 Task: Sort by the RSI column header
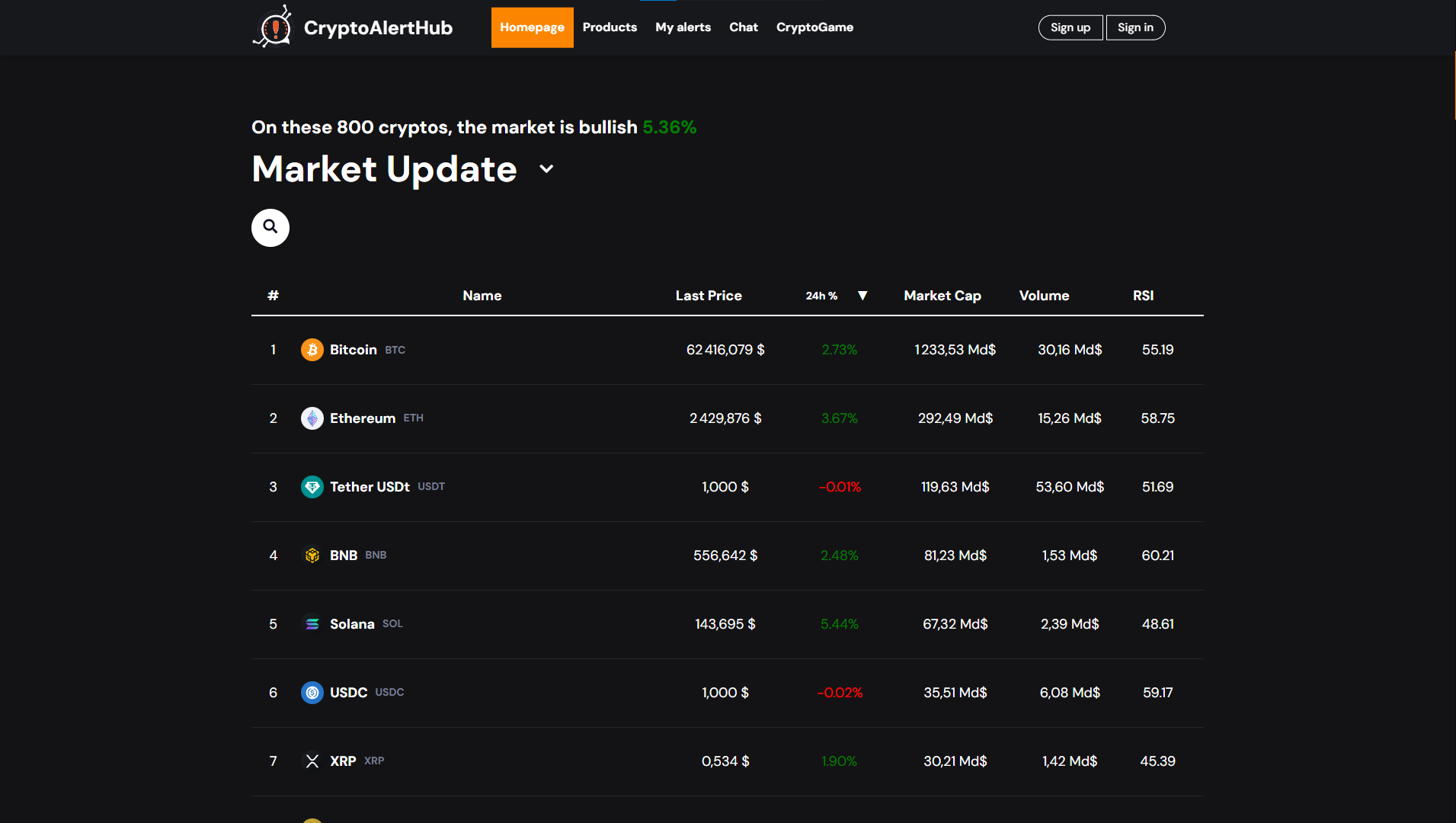click(1144, 296)
